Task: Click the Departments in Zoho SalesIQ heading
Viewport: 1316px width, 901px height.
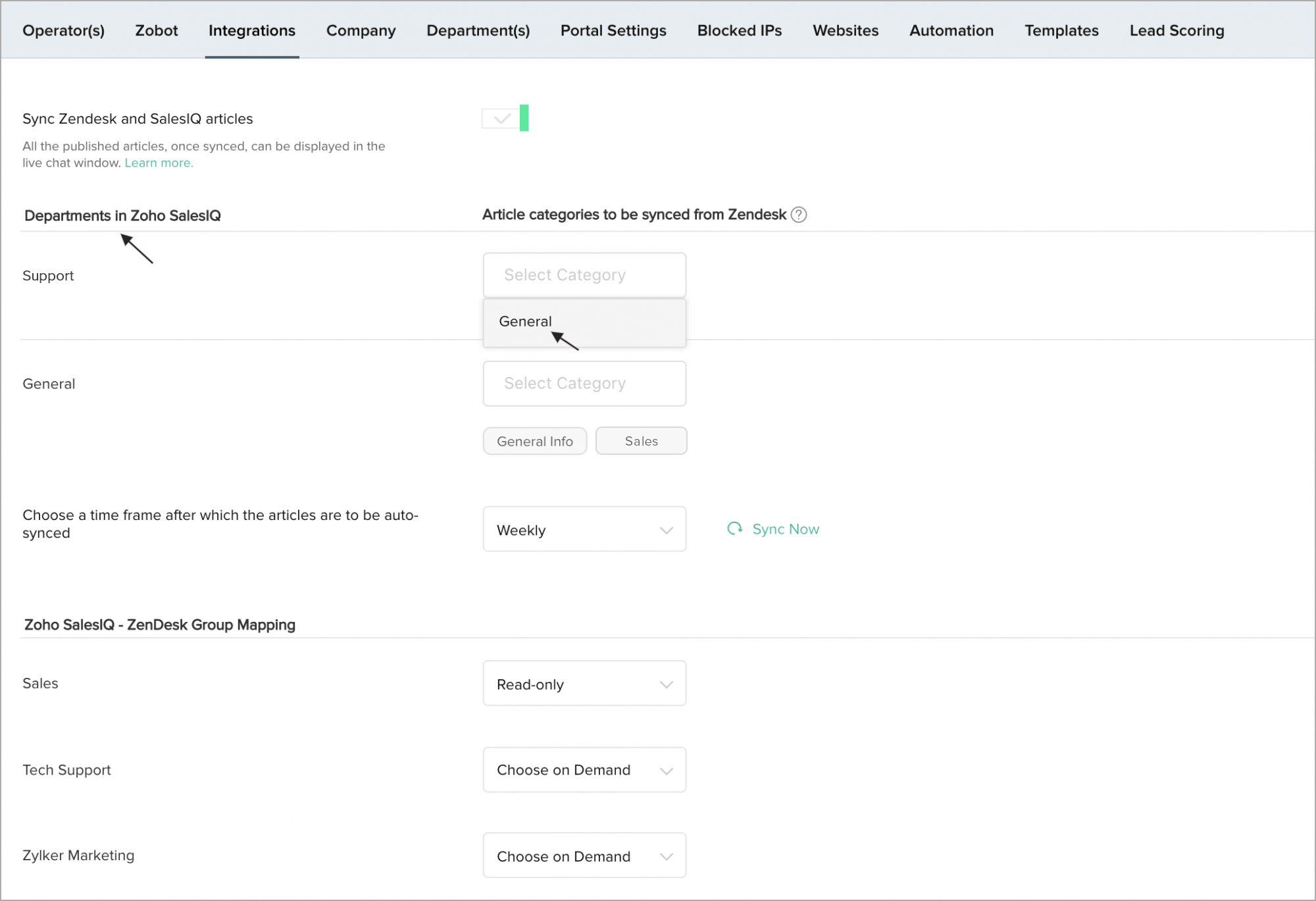Action: [122, 216]
